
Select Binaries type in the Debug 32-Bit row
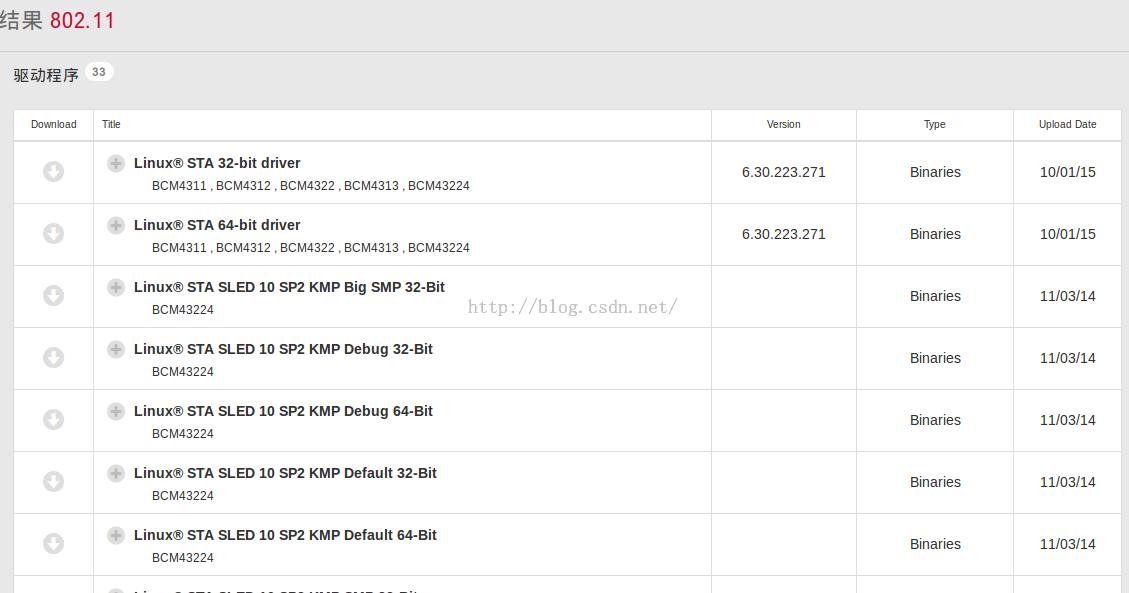pos(935,358)
